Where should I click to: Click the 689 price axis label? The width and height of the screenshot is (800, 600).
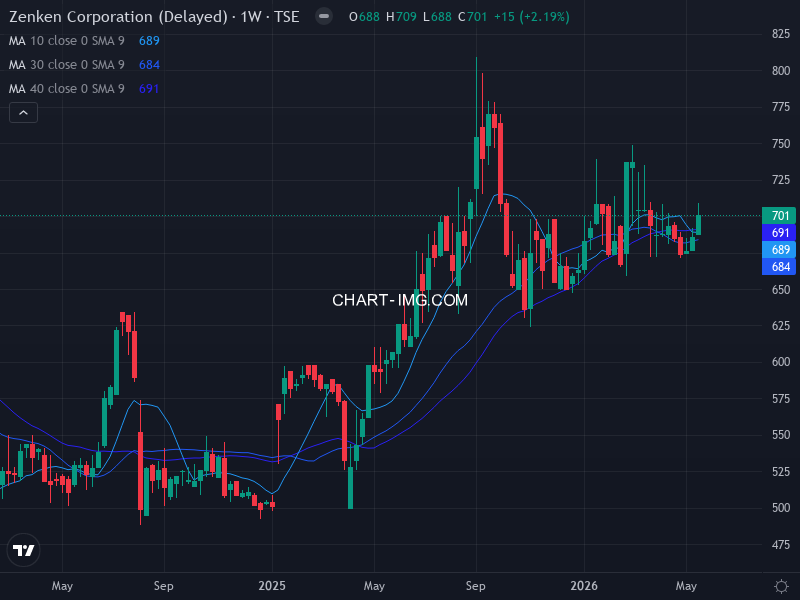pos(779,249)
